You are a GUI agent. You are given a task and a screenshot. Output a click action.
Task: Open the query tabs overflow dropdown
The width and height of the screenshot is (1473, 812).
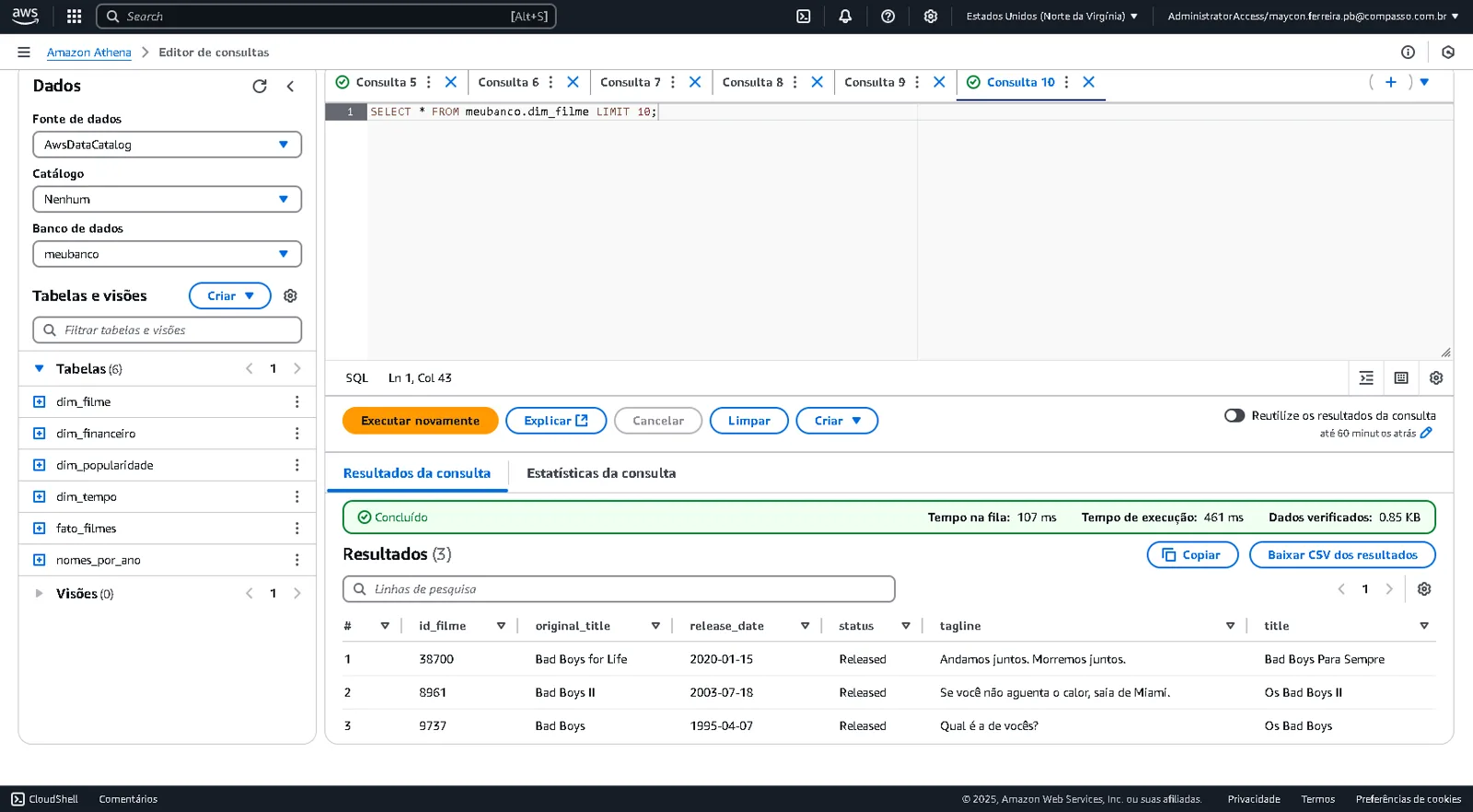(x=1424, y=82)
